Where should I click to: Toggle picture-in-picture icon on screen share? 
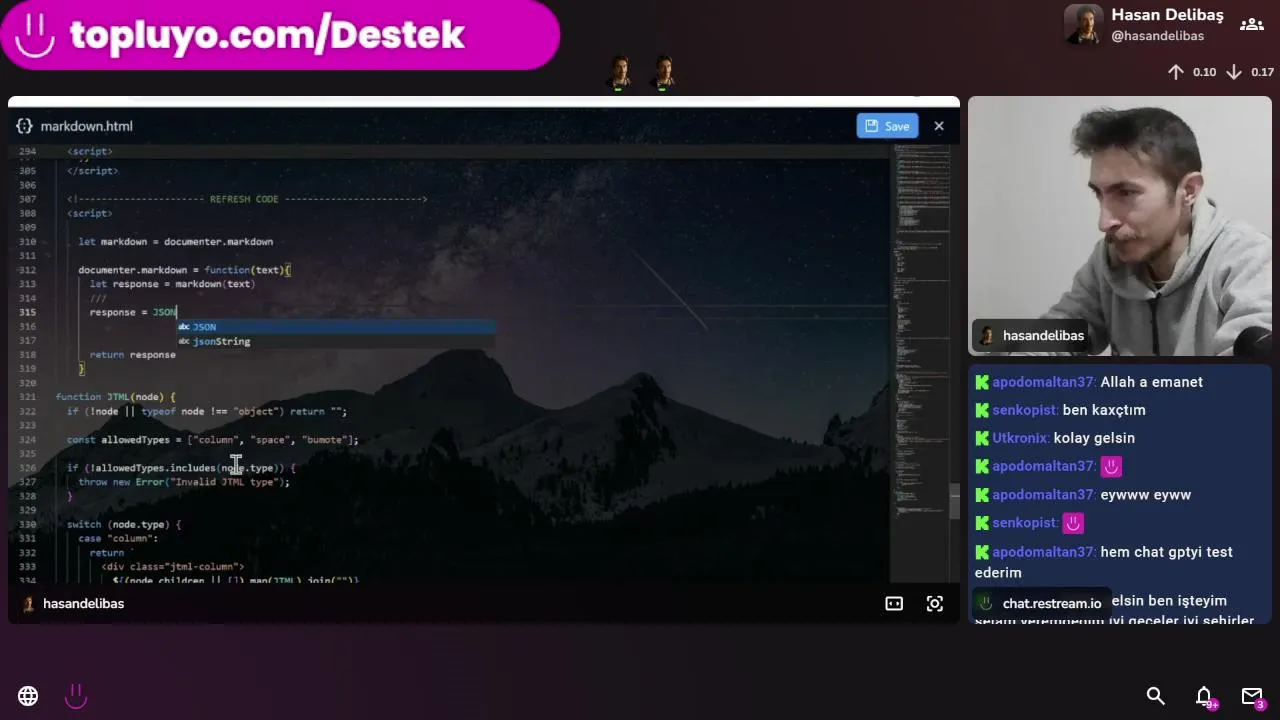pos(894,604)
